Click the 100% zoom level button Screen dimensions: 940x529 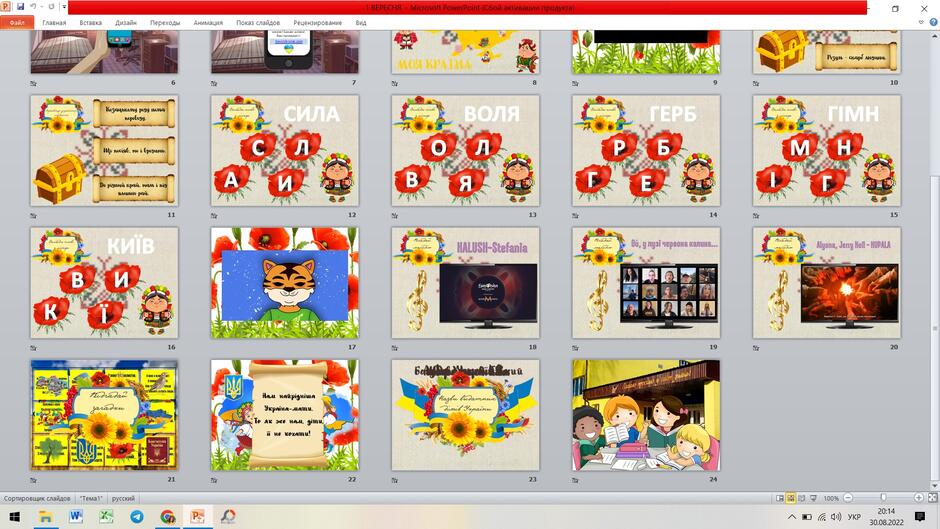(x=831, y=498)
